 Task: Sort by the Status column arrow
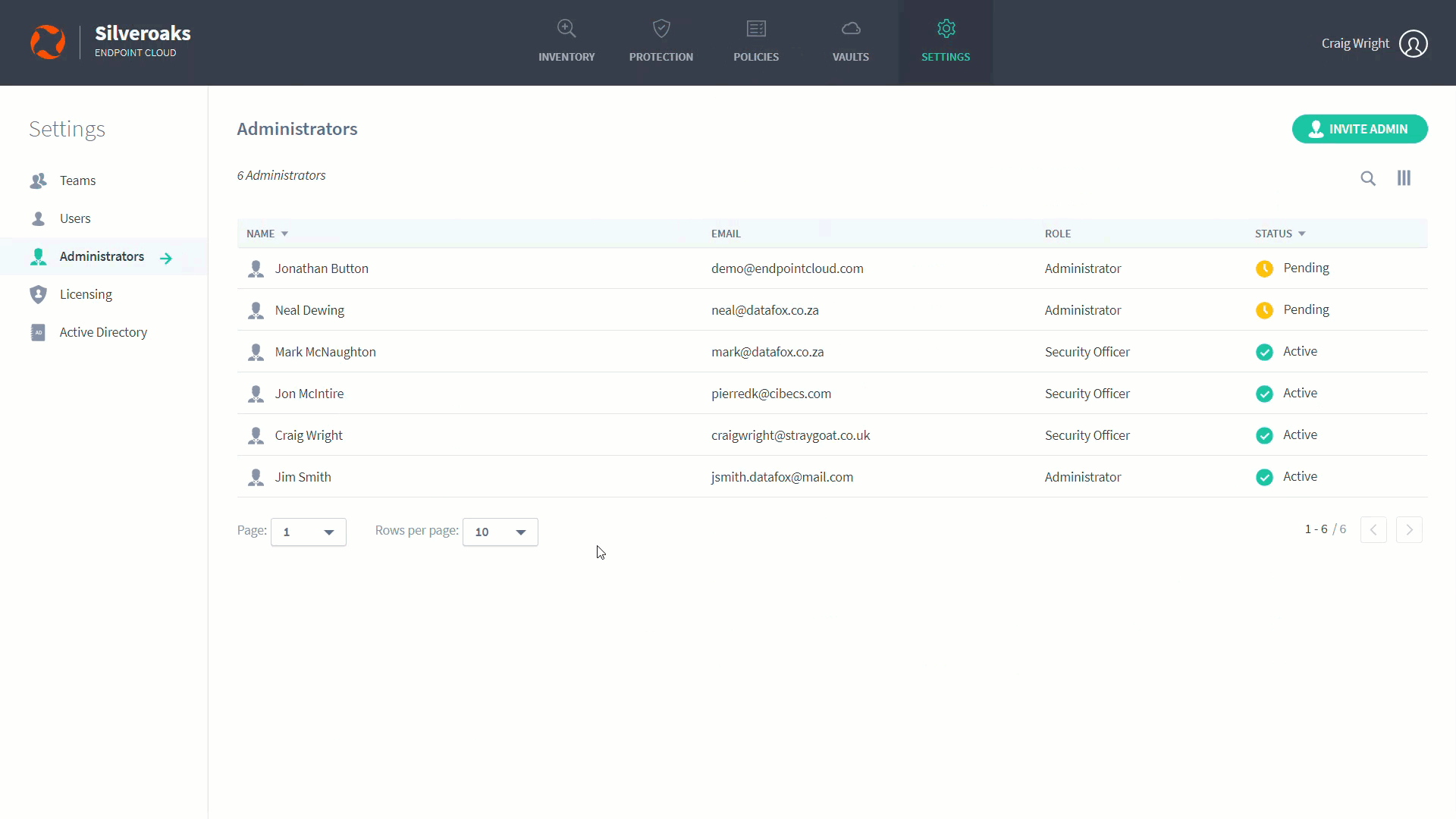pos(1301,234)
